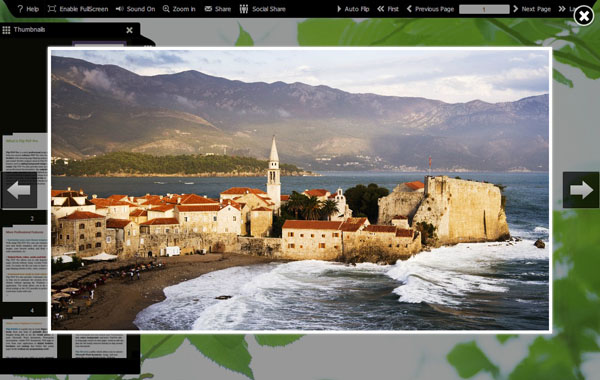Click the Thumbnails grid icon
The width and height of the screenshot is (600, 380).
click(6, 30)
